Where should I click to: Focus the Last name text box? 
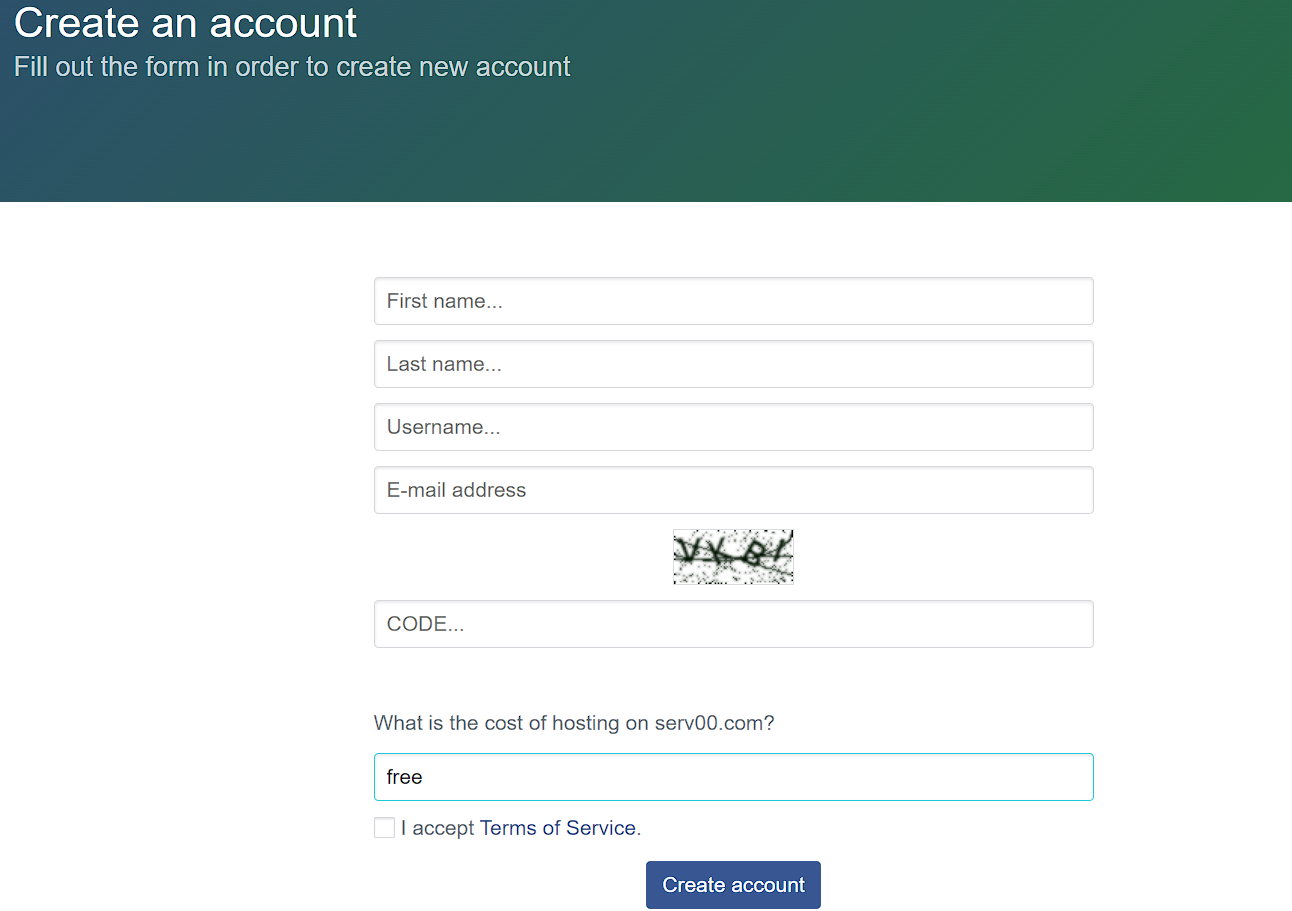(733, 364)
